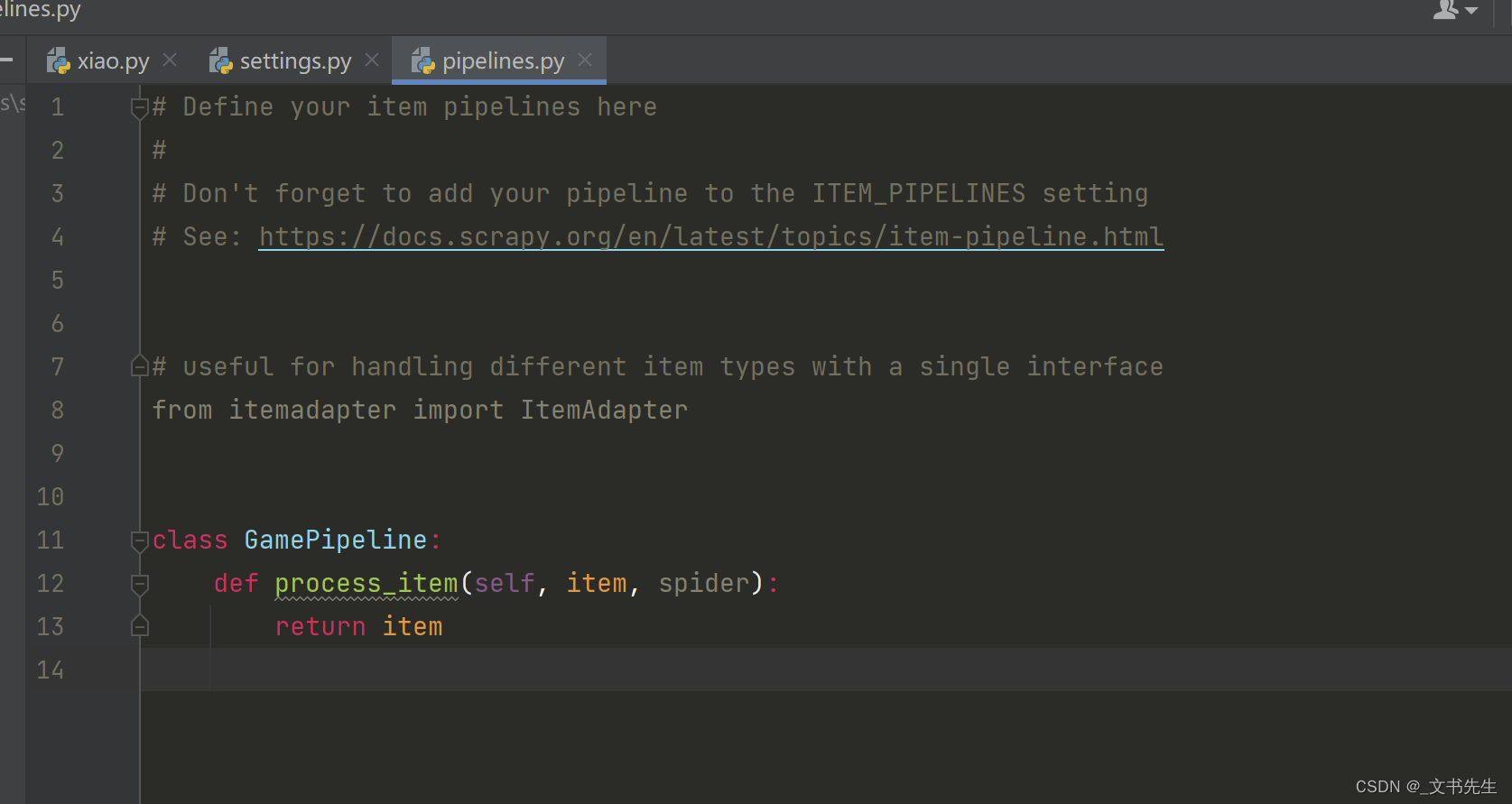Close the xiao.py tab
Screen dimensions: 1512x804
pos(170,60)
